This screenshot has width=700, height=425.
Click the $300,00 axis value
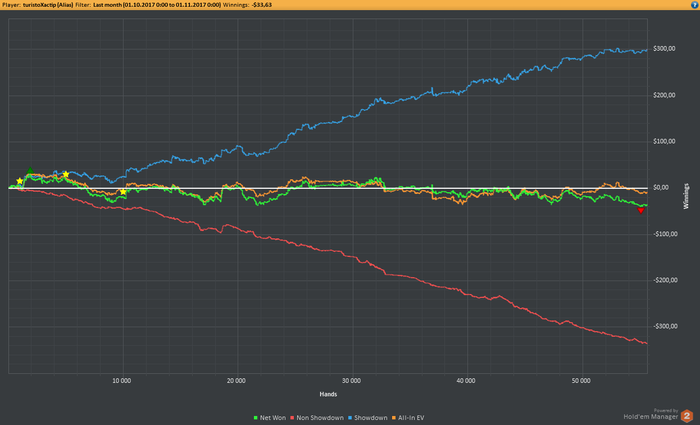click(x=664, y=49)
